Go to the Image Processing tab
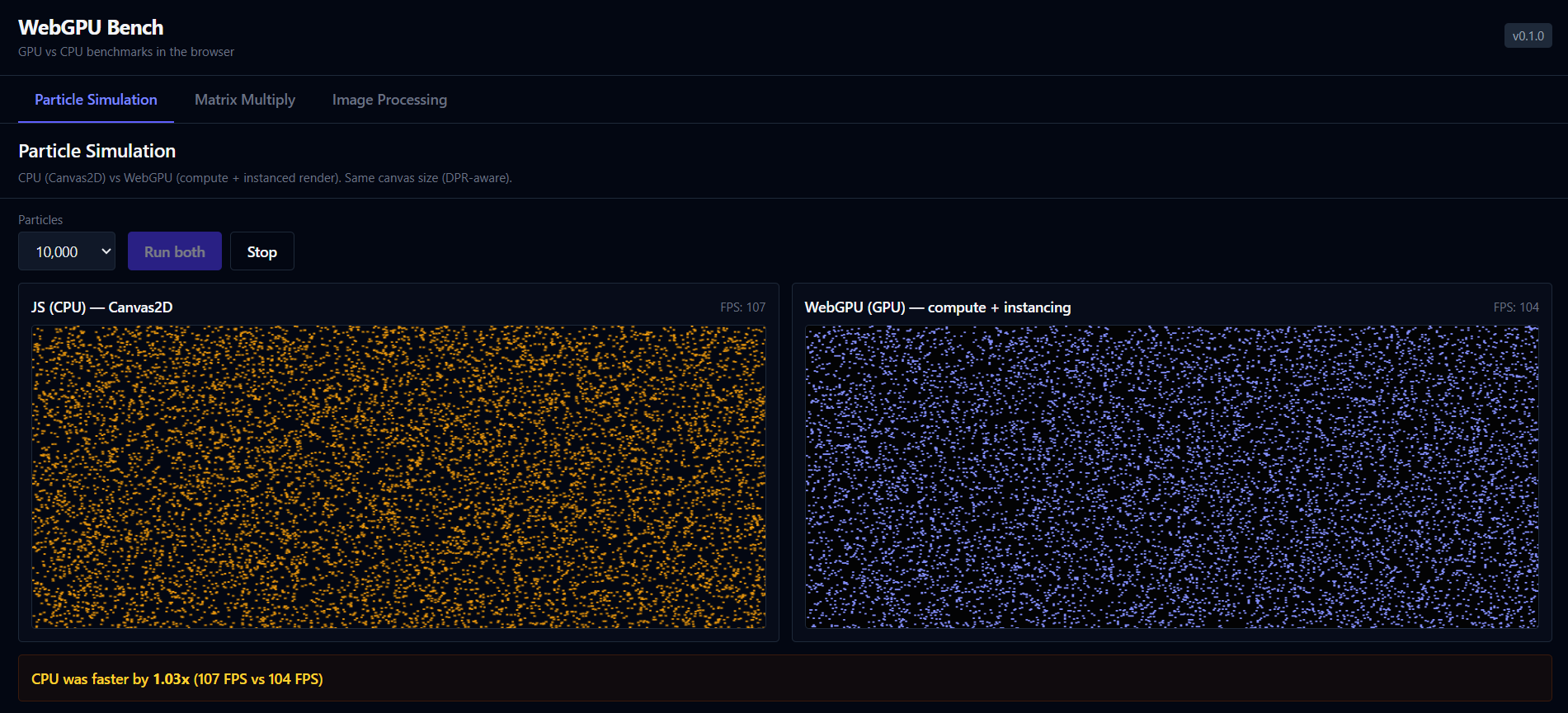Viewport: 1568px width, 713px height. click(389, 100)
